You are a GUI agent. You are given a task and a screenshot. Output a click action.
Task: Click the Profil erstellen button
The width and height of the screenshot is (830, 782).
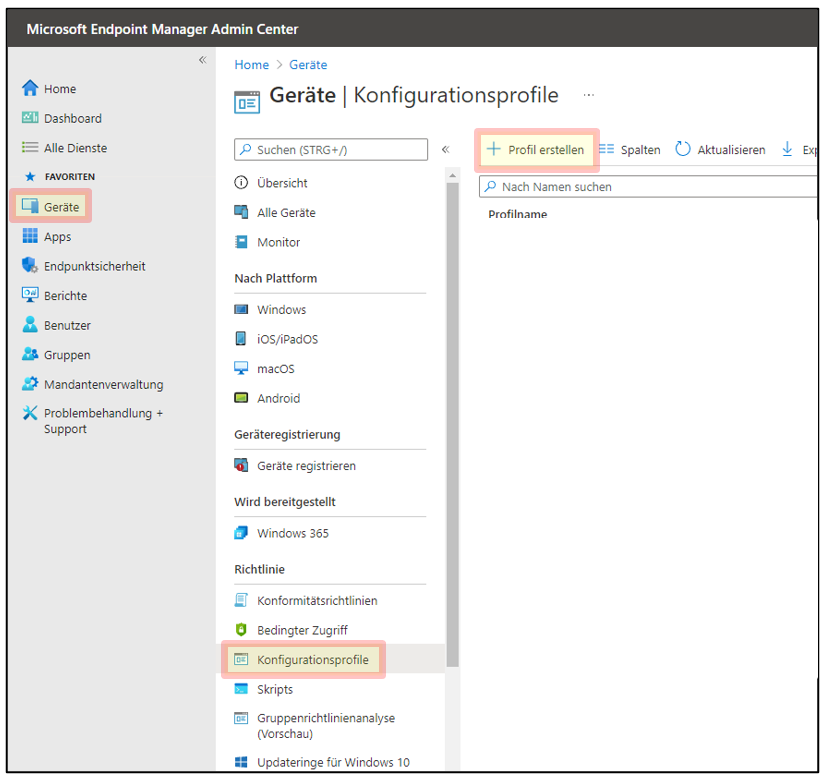tap(536, 150)
